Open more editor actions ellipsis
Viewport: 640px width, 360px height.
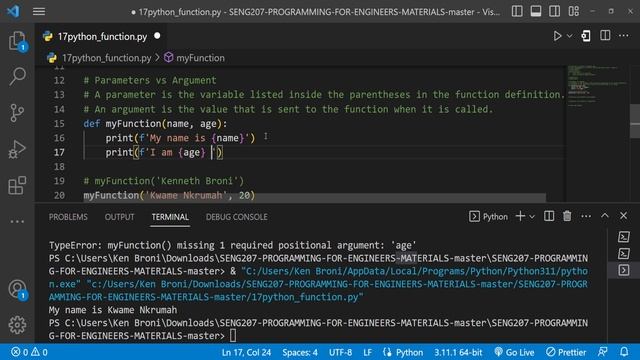pos(624,36)
